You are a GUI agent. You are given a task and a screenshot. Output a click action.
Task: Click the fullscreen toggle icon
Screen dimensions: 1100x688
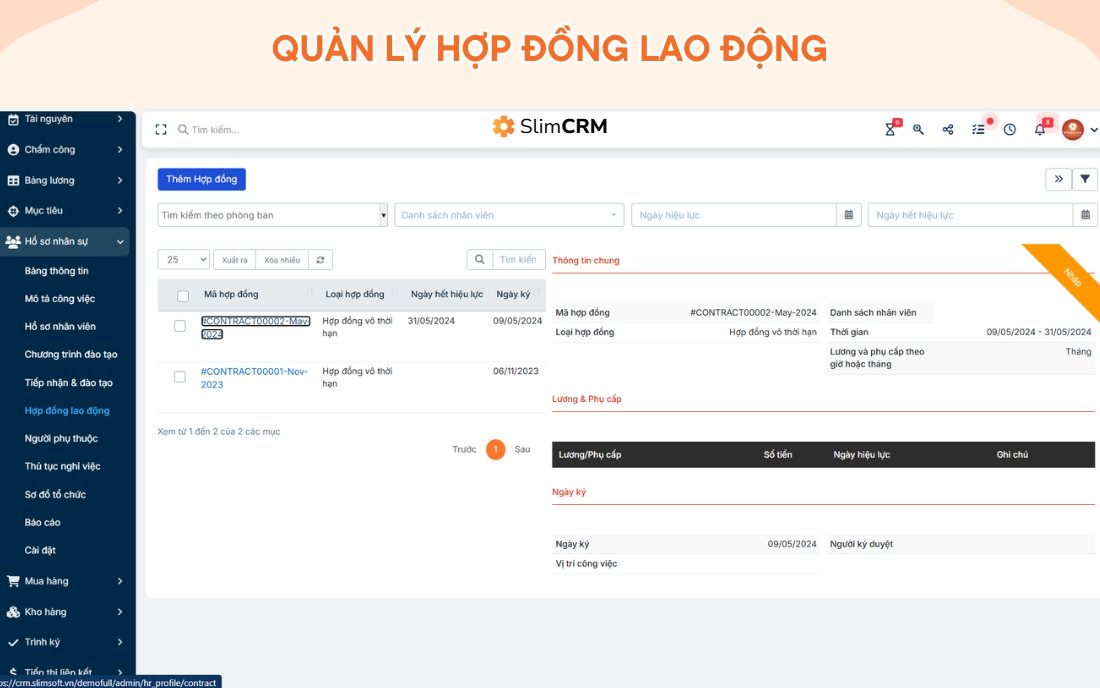click(161, 130)
